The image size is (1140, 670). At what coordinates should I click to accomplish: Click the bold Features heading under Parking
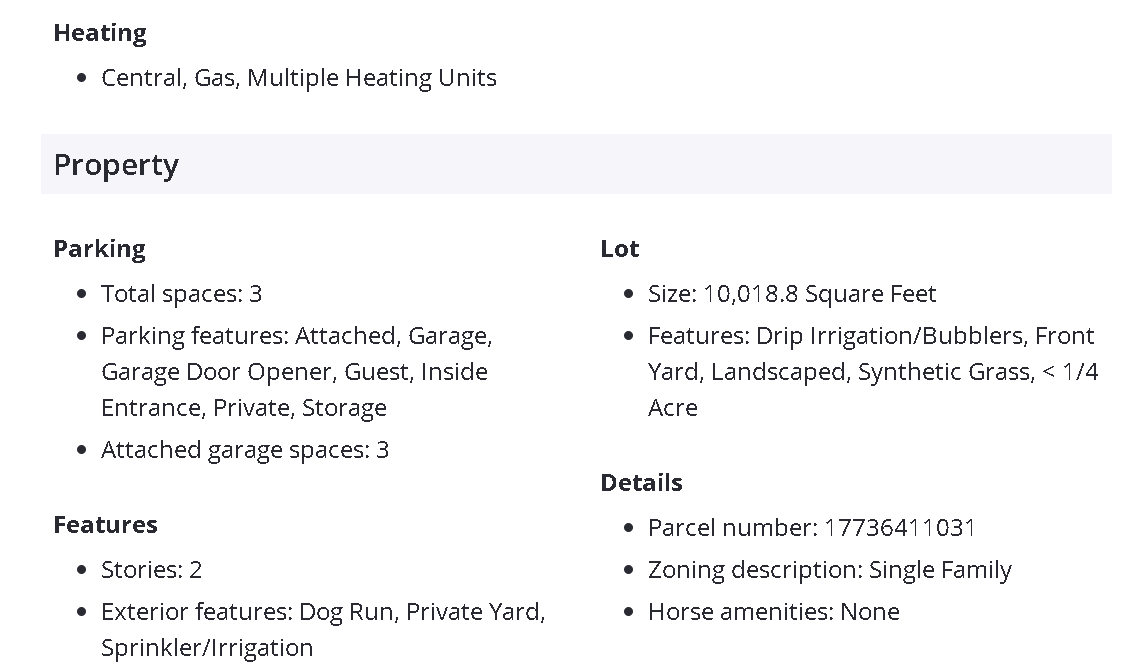tap(105, 525)
